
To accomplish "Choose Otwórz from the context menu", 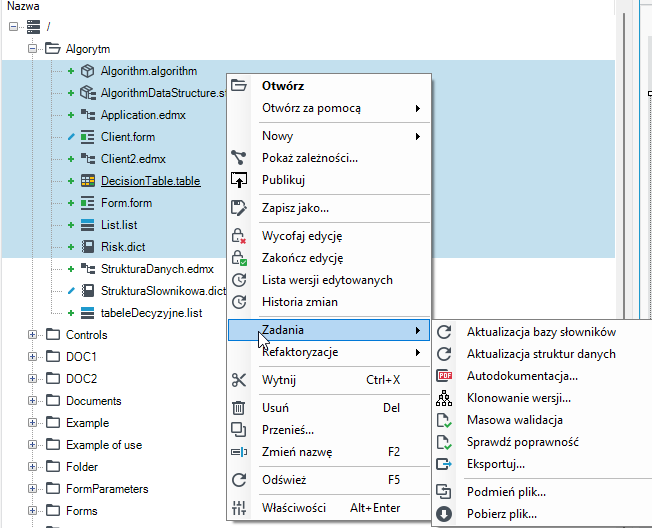I will (x=328, y=86).
